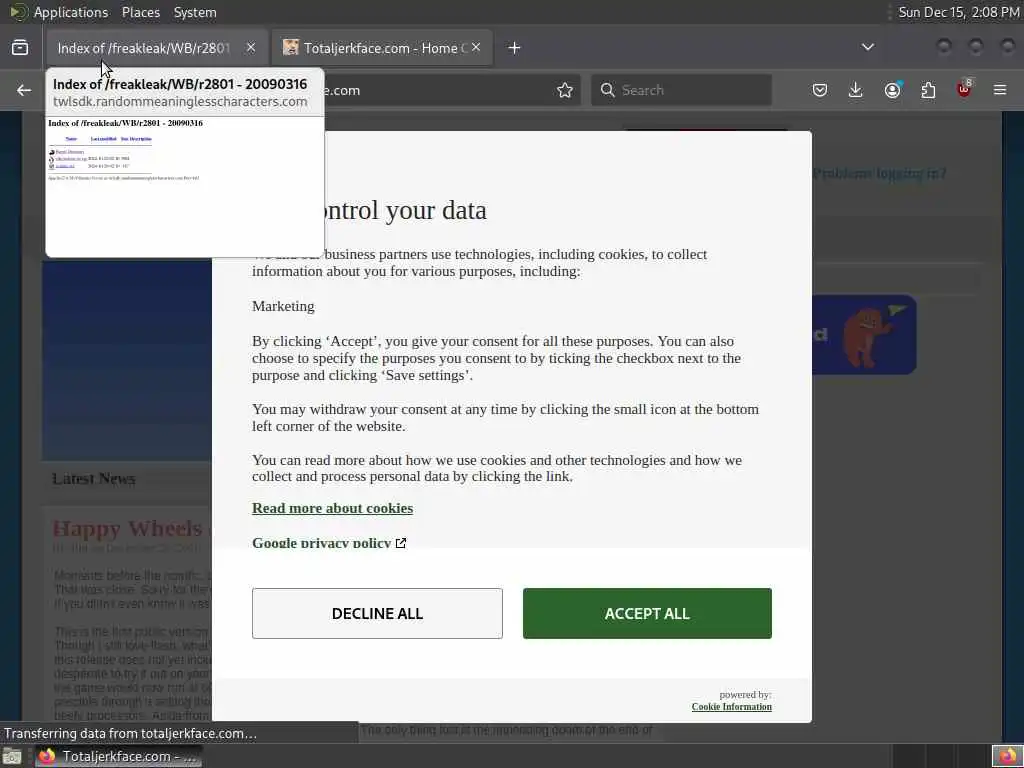Click the uBlock Origin shield icon

(964, 89)
